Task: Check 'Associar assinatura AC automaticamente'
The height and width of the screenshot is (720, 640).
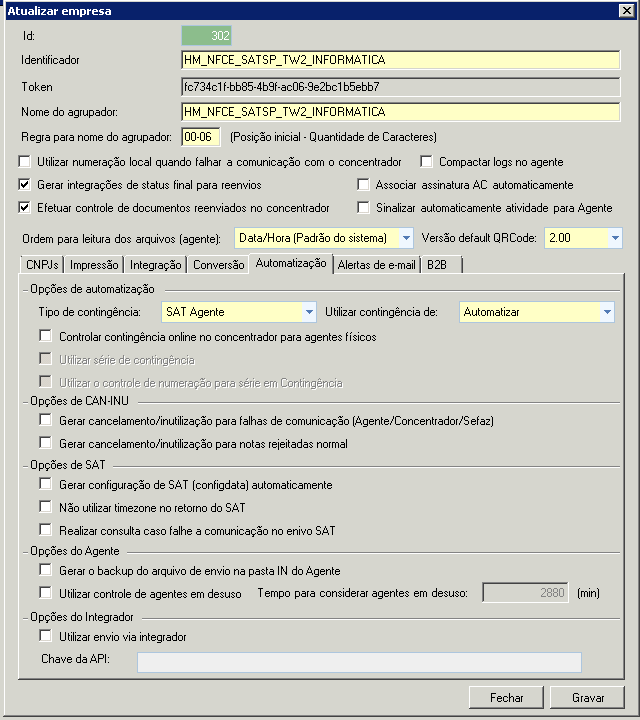Action: click(363, 185)
